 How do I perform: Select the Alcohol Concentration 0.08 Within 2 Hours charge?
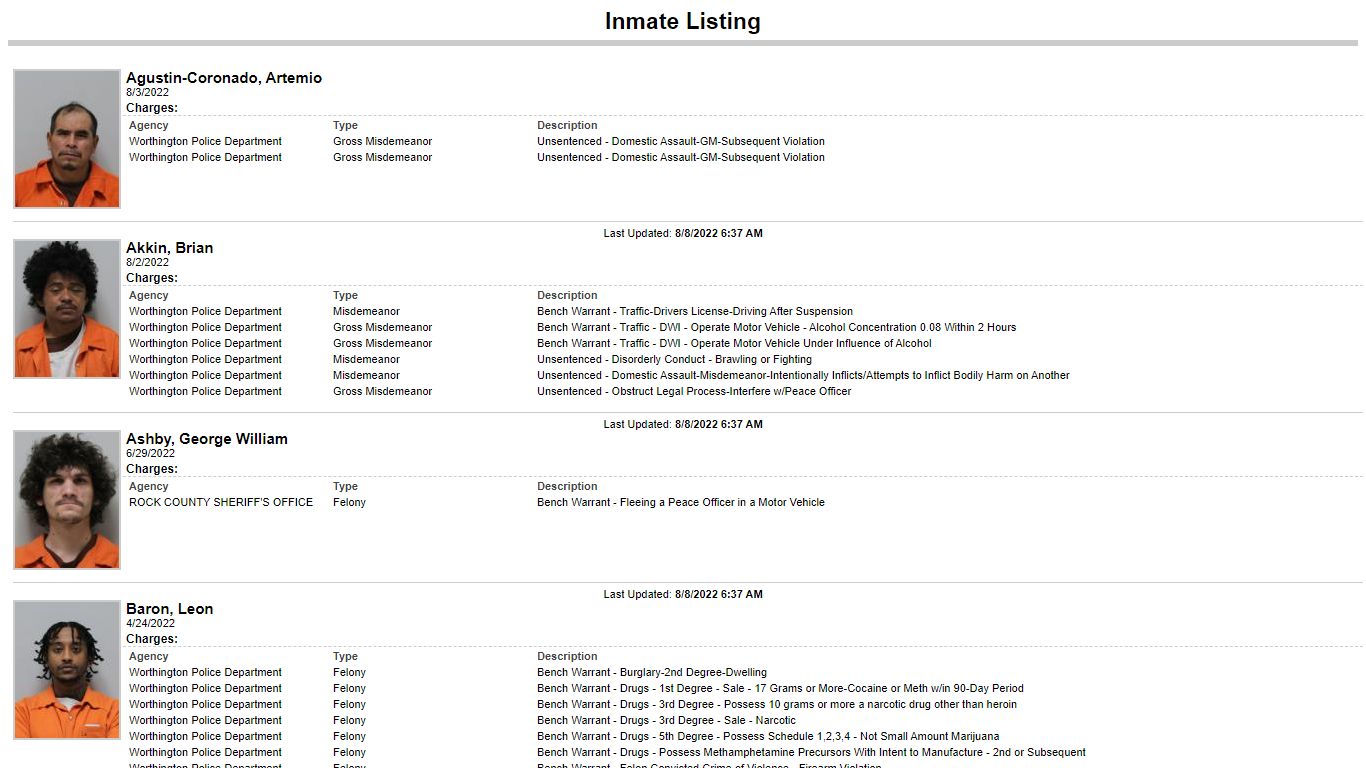pyautogui.click(x=776, y=328)
